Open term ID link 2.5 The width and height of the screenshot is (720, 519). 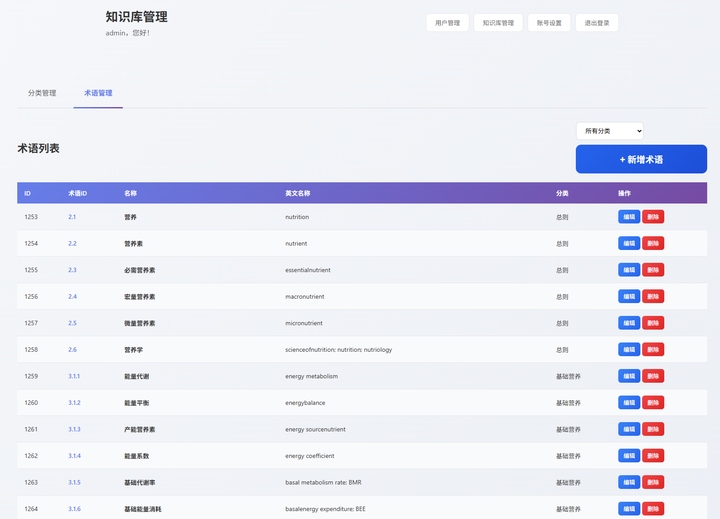tap(72, 323)
